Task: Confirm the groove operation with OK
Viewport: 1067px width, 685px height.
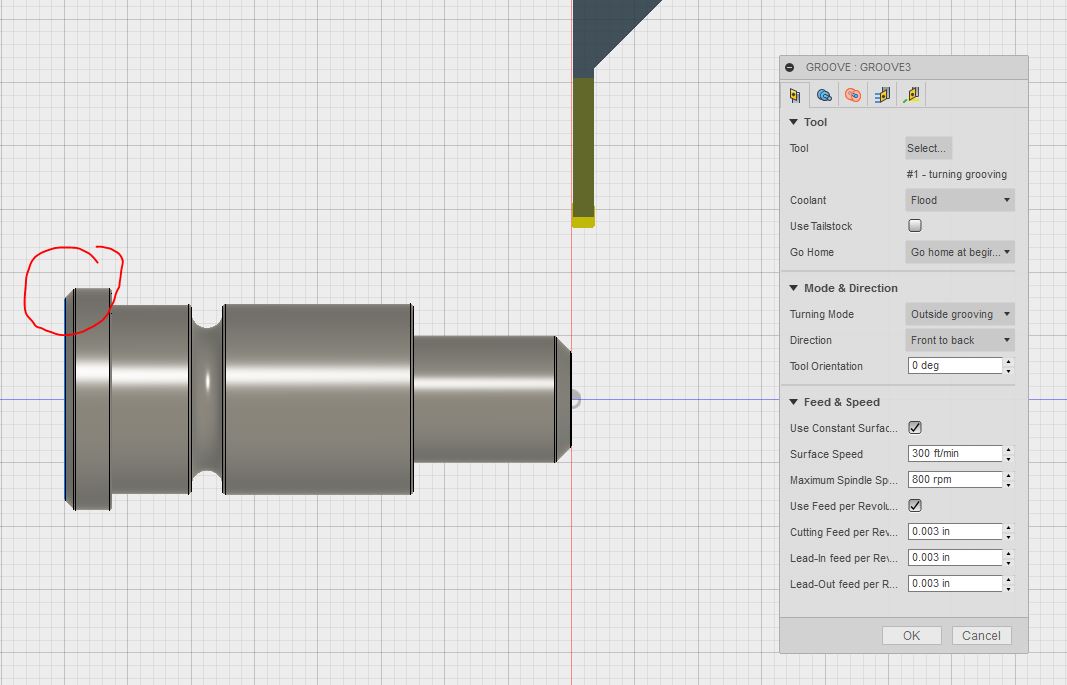Action: (x=910, y=635)
